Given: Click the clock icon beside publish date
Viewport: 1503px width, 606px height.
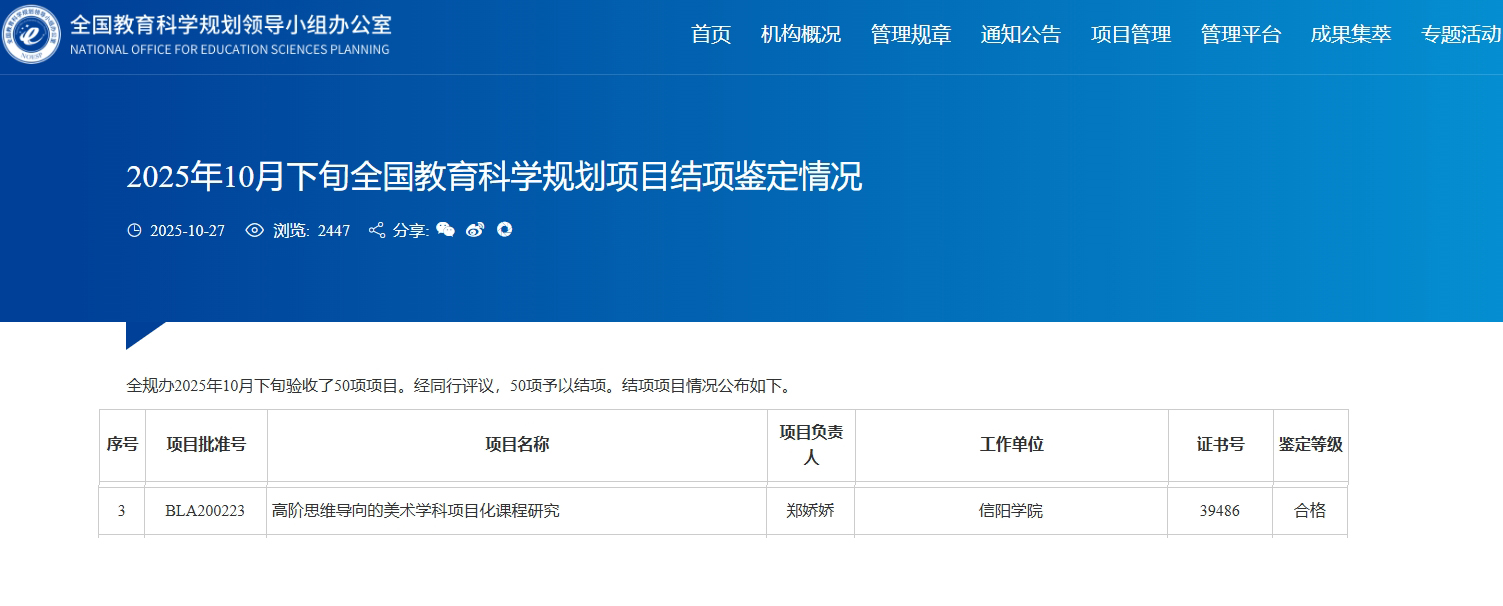Looking at the screenshot, I should [x=135, y=230].
